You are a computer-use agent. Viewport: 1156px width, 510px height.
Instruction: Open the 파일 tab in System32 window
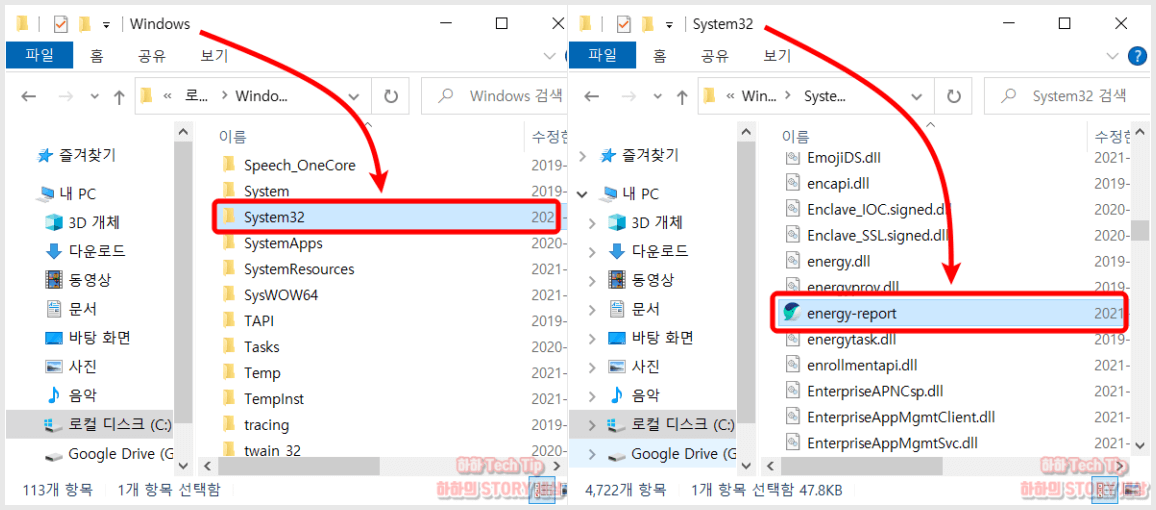(x=602, y=55)
